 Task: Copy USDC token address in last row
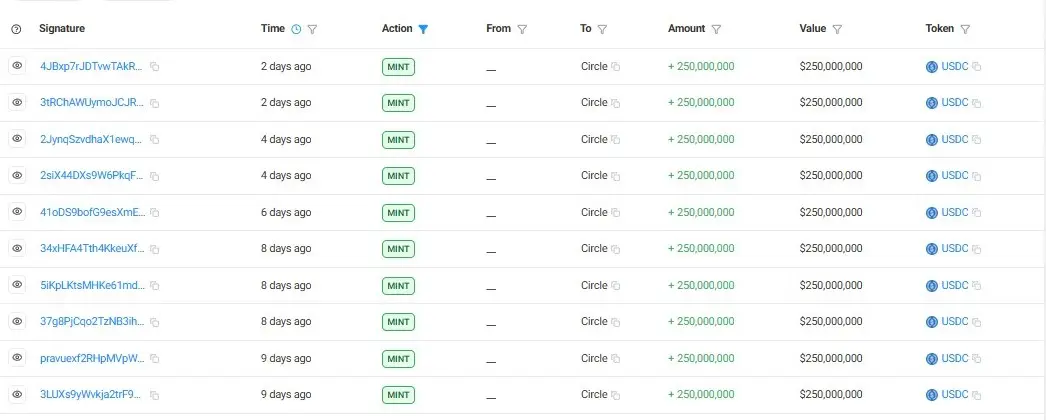click(x=976, y=394)
